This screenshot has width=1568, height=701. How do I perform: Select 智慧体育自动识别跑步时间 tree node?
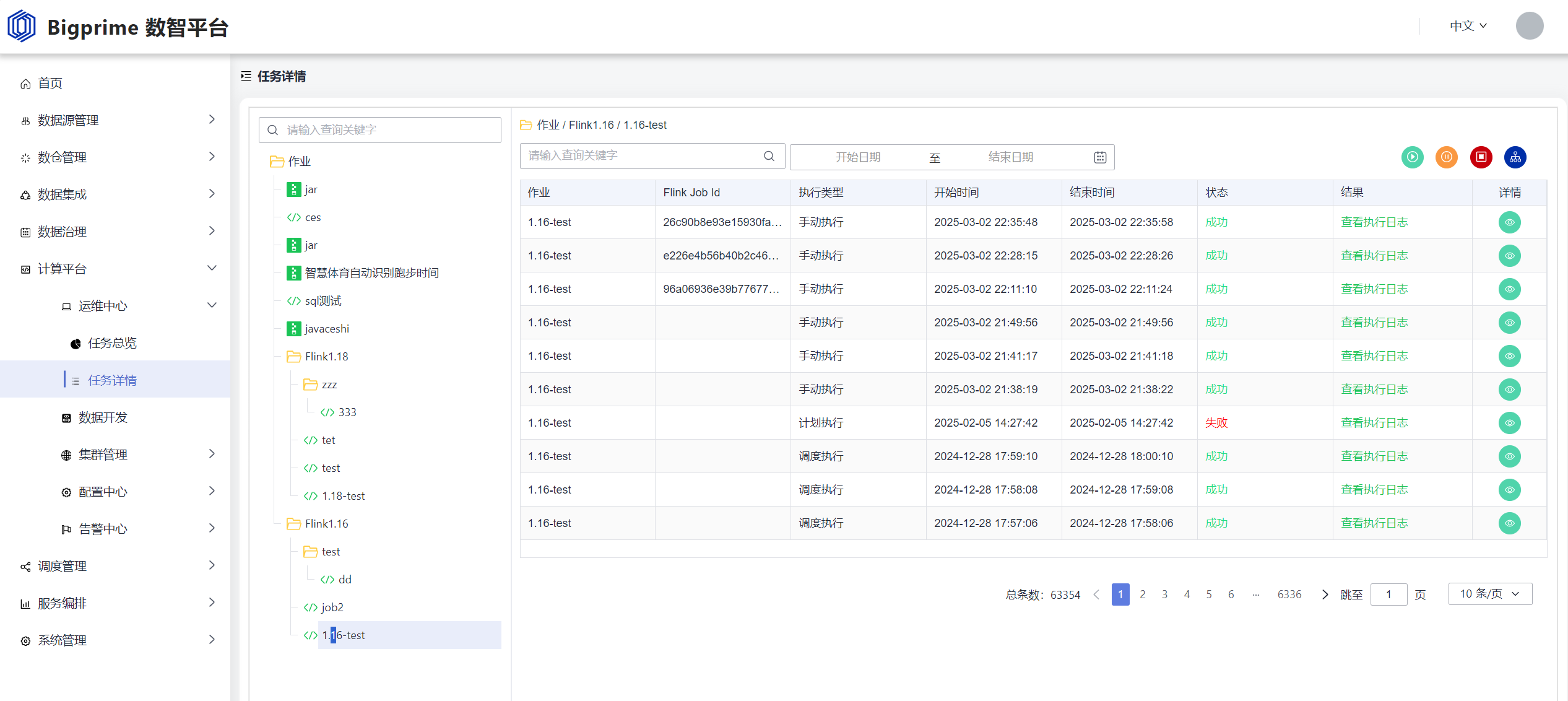(x=371, y=273)
